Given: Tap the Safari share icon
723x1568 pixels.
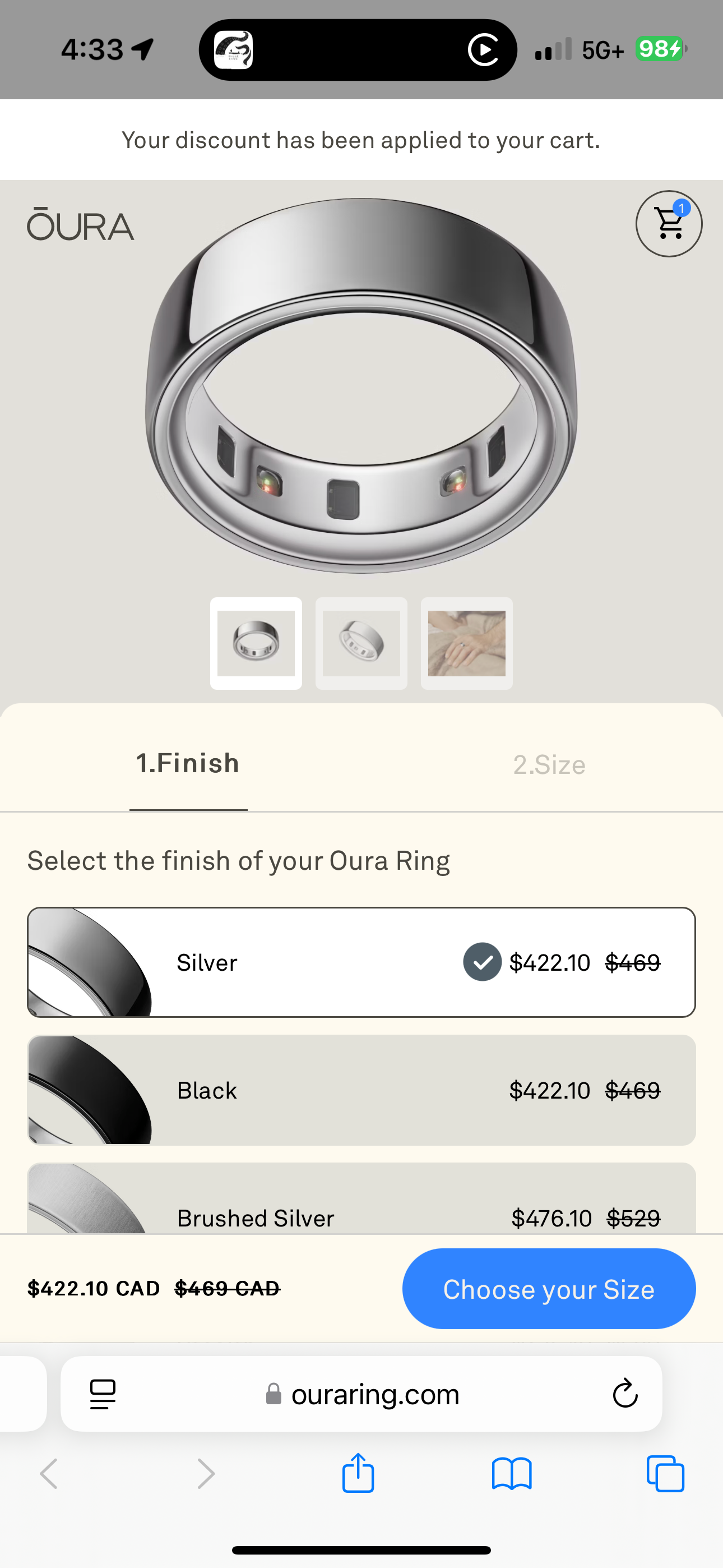Looking at the screenshot, I should [358, 1473].
